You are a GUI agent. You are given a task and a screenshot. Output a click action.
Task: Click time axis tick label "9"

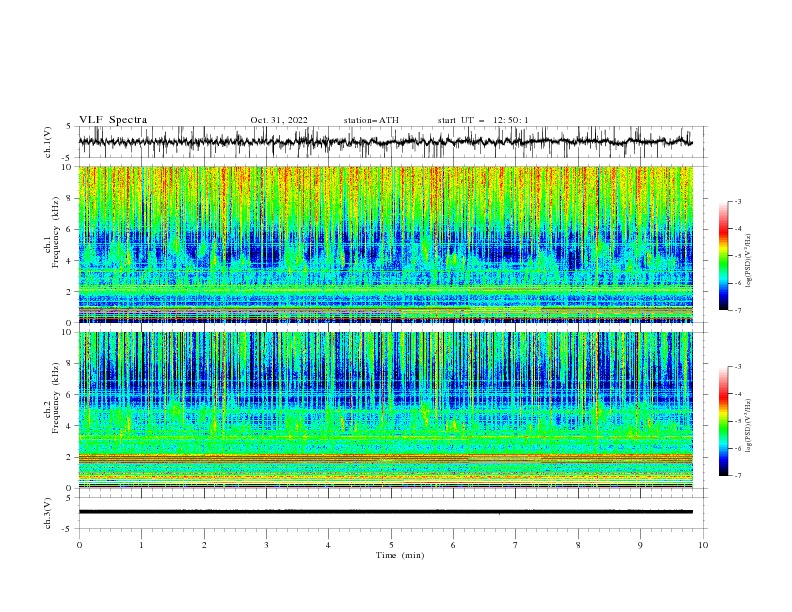[640, 545]
